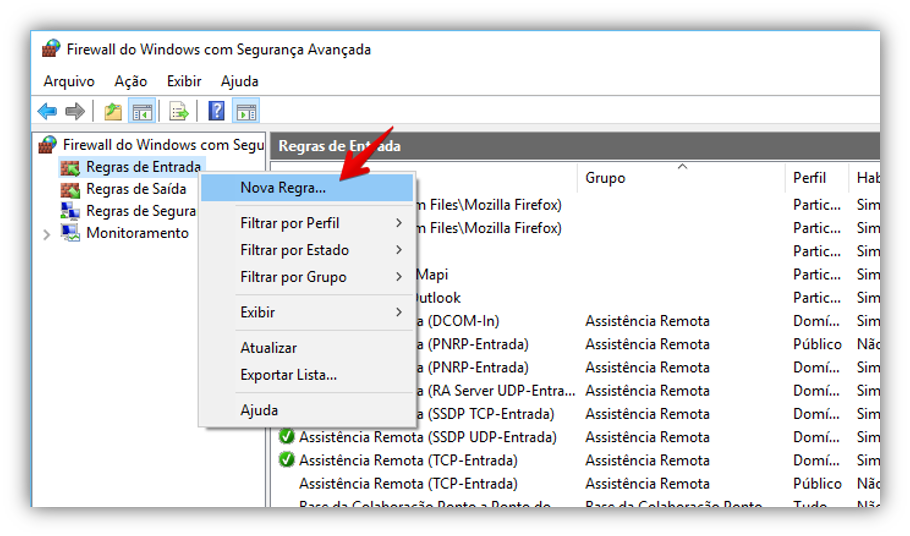
Task: Select Regras de Saída in the tree
Action: (x=136, y=189)
